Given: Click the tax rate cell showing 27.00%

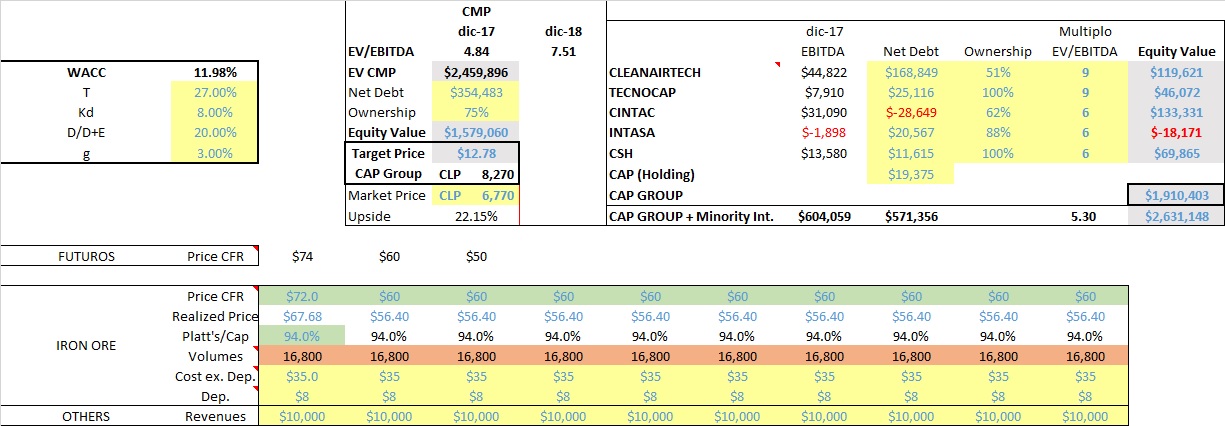Looking at the screenshot, I should [x=213, y=92].
